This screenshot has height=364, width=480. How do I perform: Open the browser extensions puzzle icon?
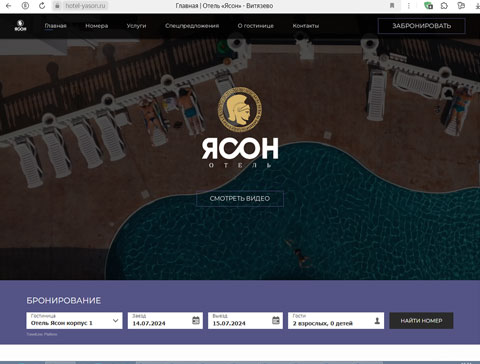tap(444, 6)
